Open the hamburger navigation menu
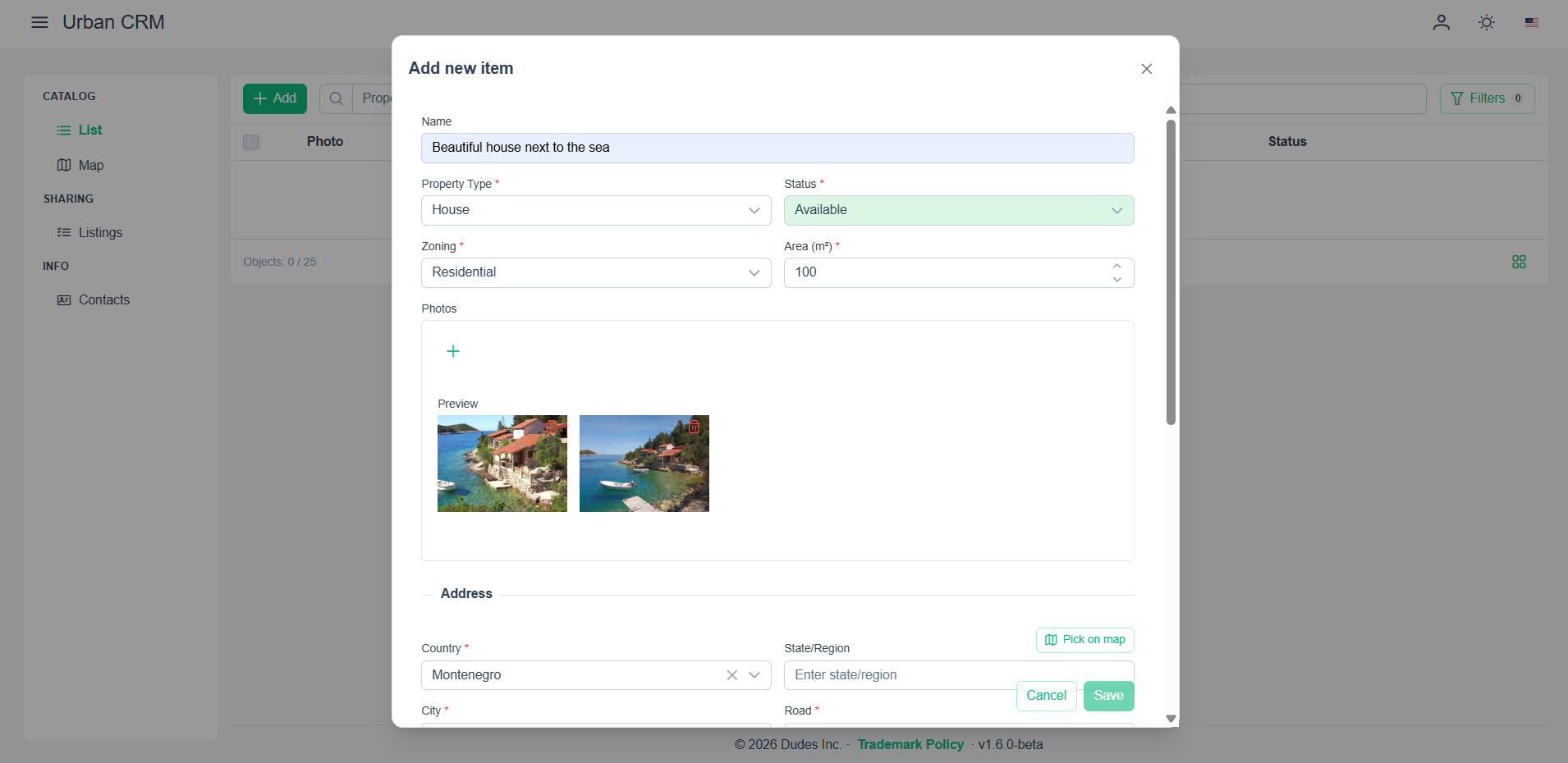 click(x=39, y=22)
